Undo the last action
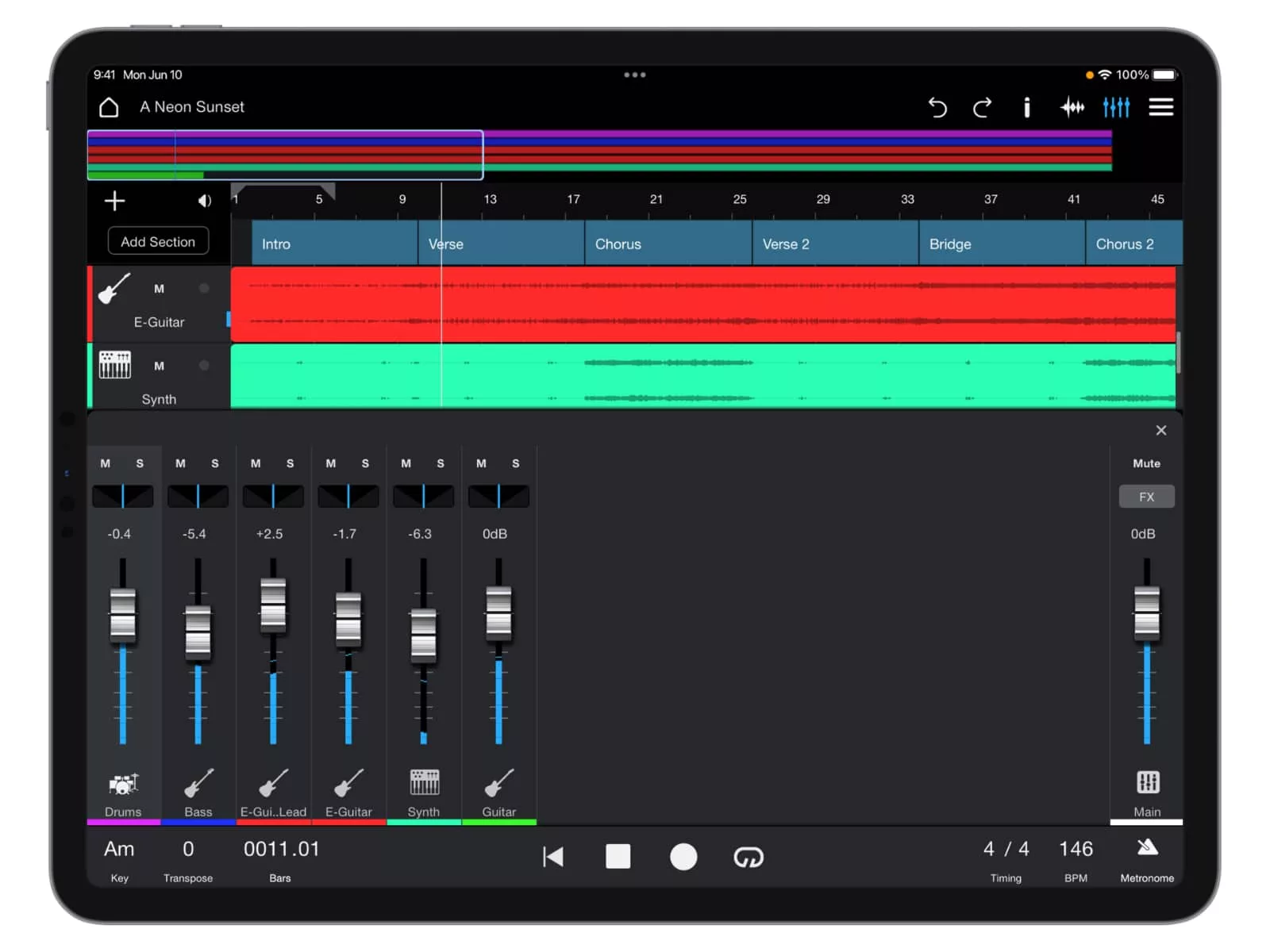This screenshot has height=952, width=1270. 937,107
